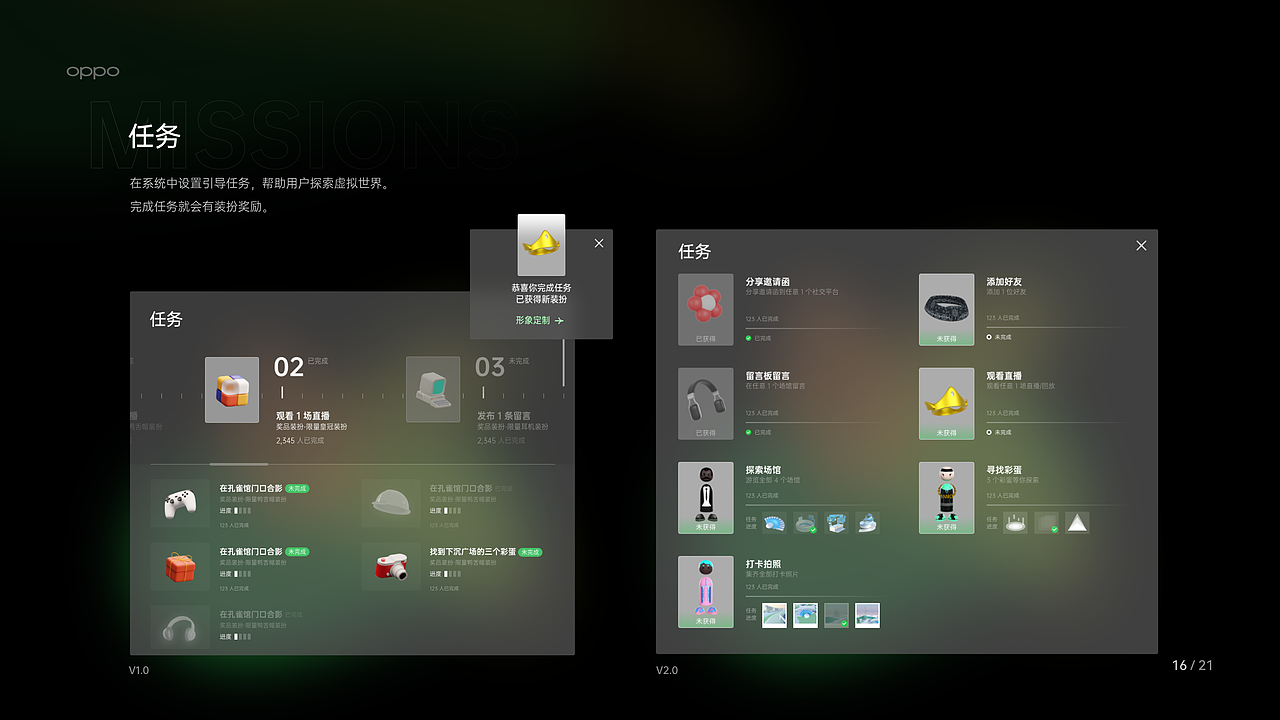The width and height of the screenshot is (1280, 720).
Task: Open the green avatar reward for 寻找彩蛋
Action: 946,497
